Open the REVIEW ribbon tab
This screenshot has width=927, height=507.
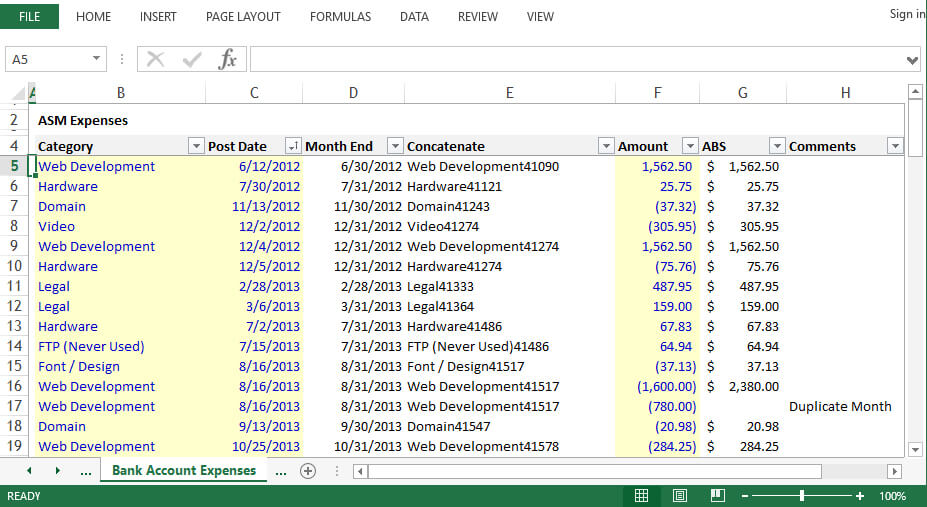pyautogui.click(x=478, y=17)
